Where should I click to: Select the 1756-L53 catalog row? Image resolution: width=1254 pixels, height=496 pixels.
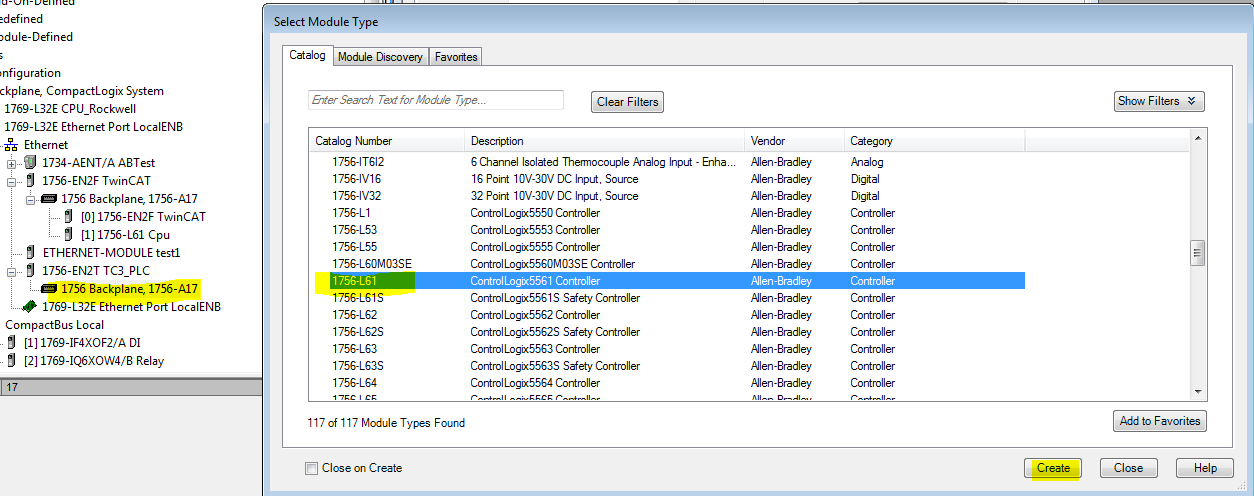[668, 230]
